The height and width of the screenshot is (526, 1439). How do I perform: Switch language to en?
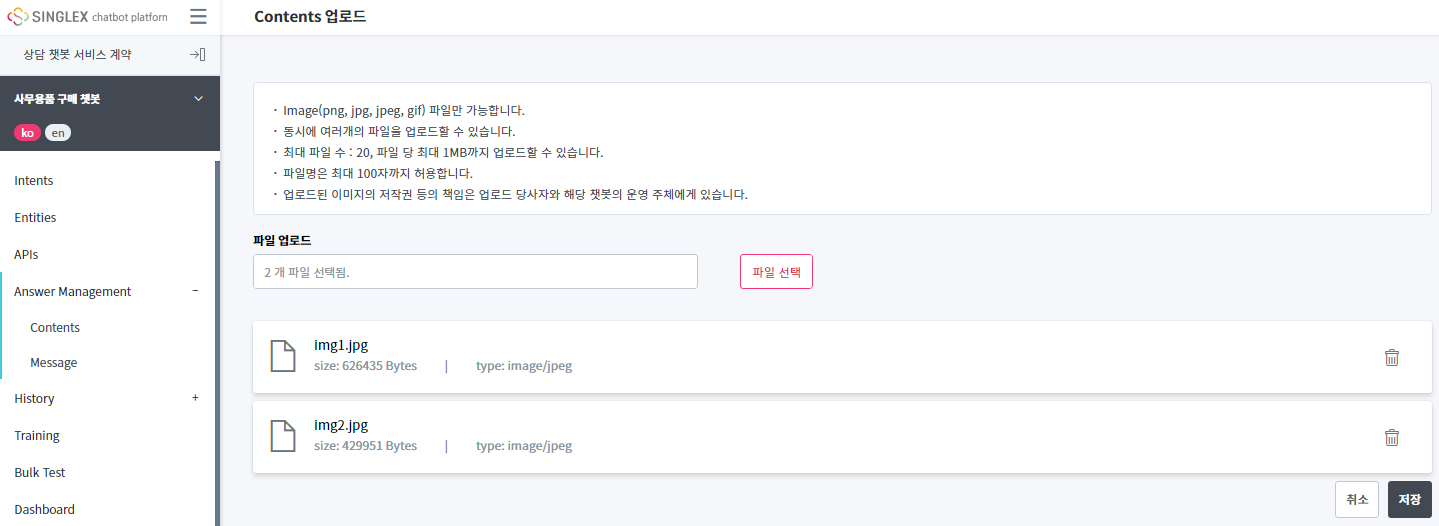(58, 133)
